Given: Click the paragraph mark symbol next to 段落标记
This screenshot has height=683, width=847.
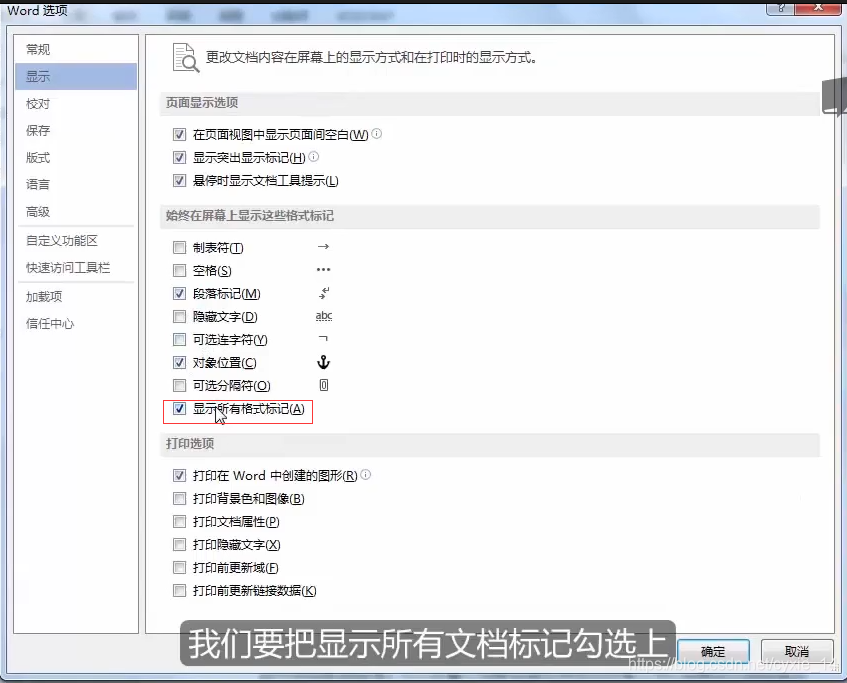Looking at the screenshot, I should (x=324, y=293).
